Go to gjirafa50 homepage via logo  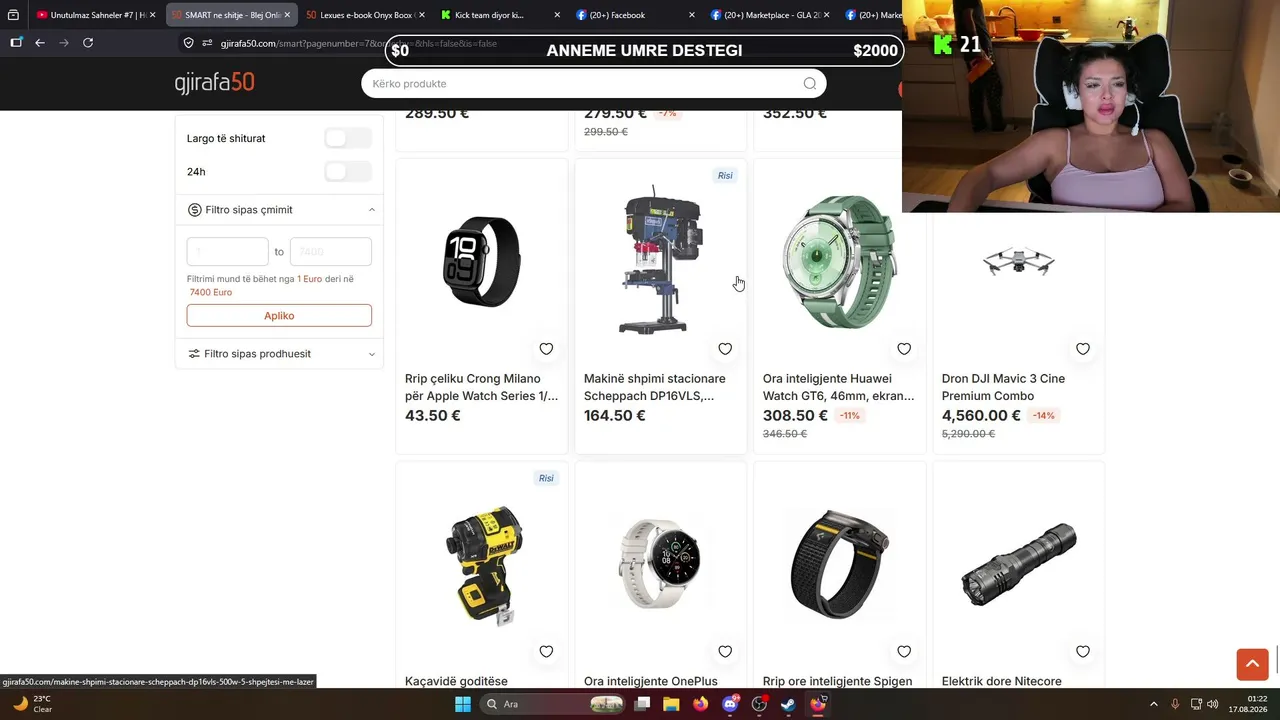point(215,83)
